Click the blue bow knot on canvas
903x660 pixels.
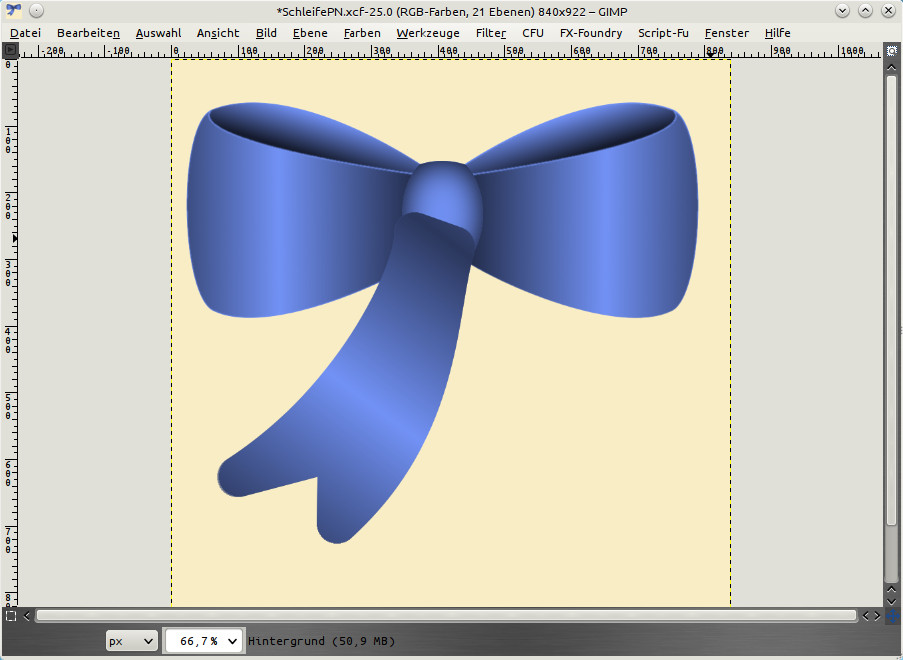click(x=440, y=190)
